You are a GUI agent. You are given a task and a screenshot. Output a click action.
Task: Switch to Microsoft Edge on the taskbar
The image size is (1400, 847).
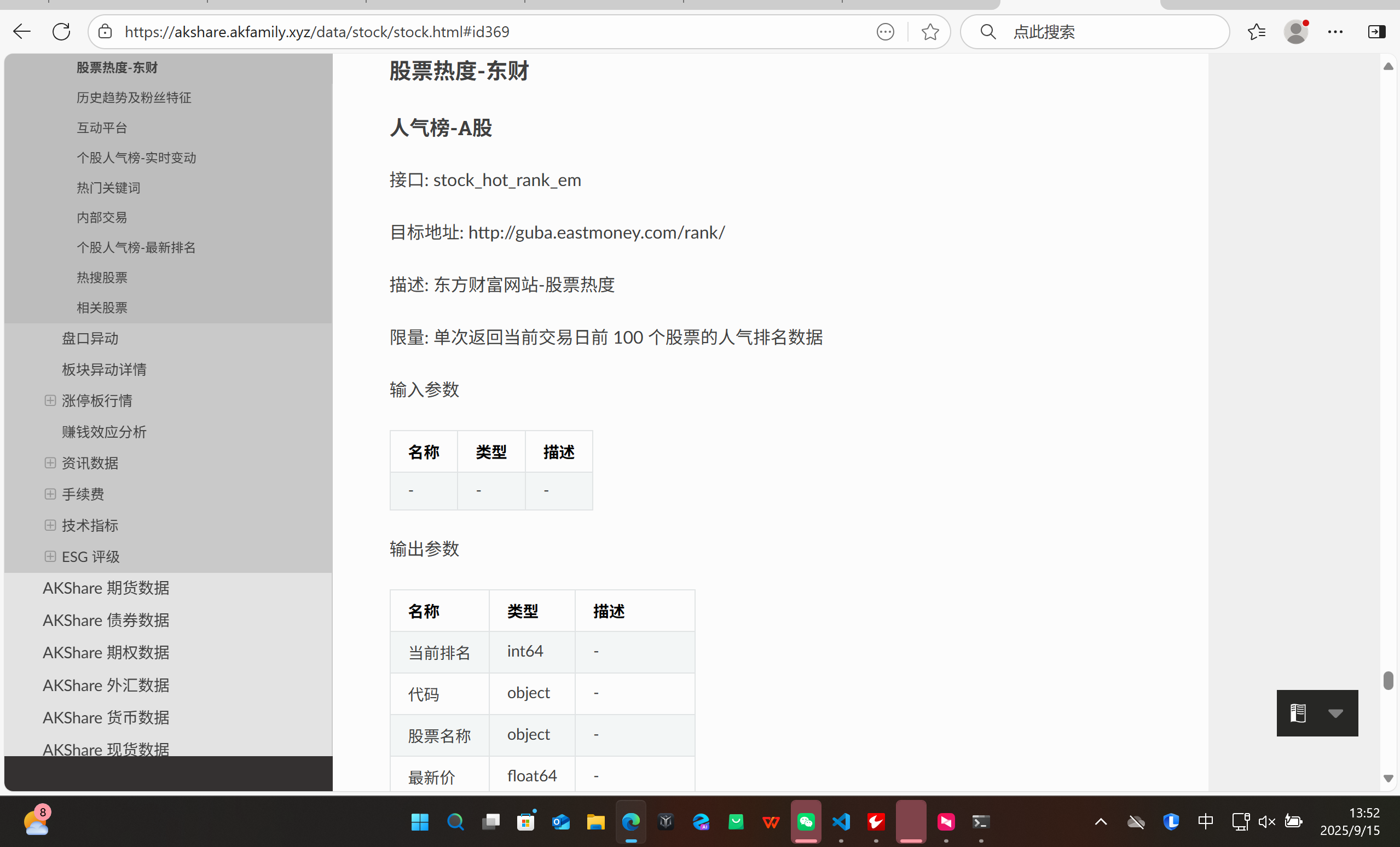(630, 821)
